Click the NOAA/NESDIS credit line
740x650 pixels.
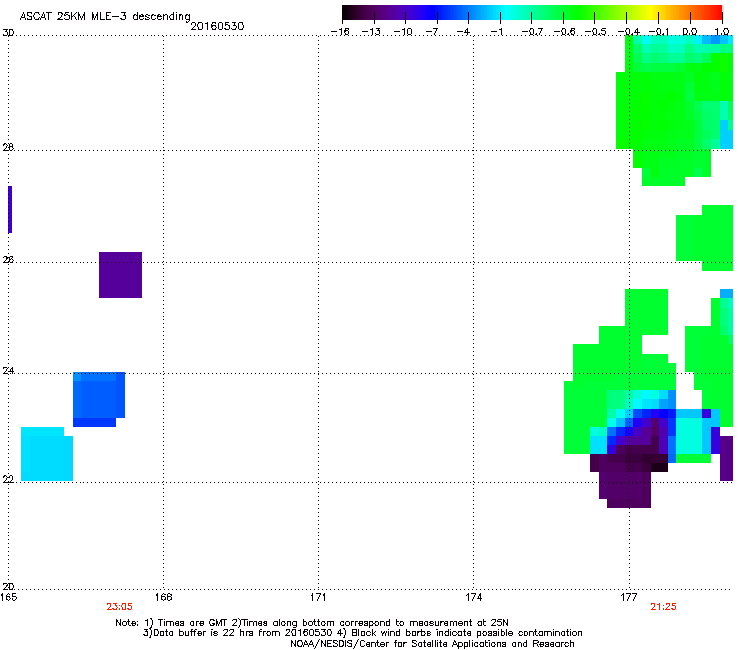(x=432, y=644)
